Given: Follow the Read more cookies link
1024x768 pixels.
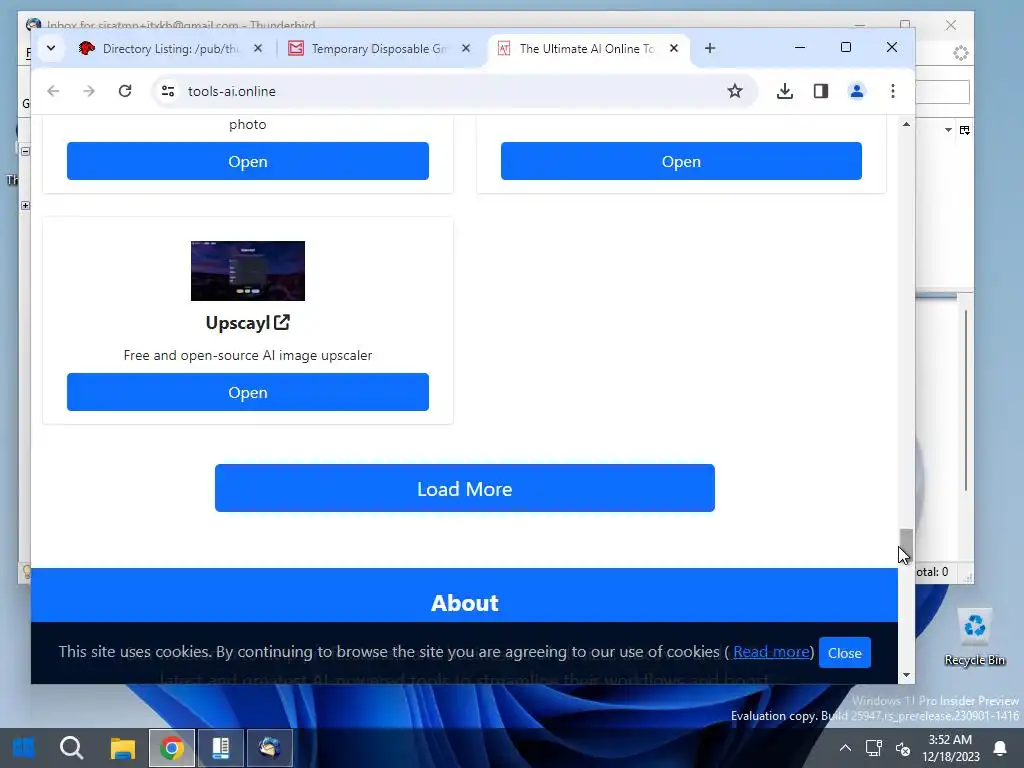Looking at the screenshot, I should tap(771, 652).
